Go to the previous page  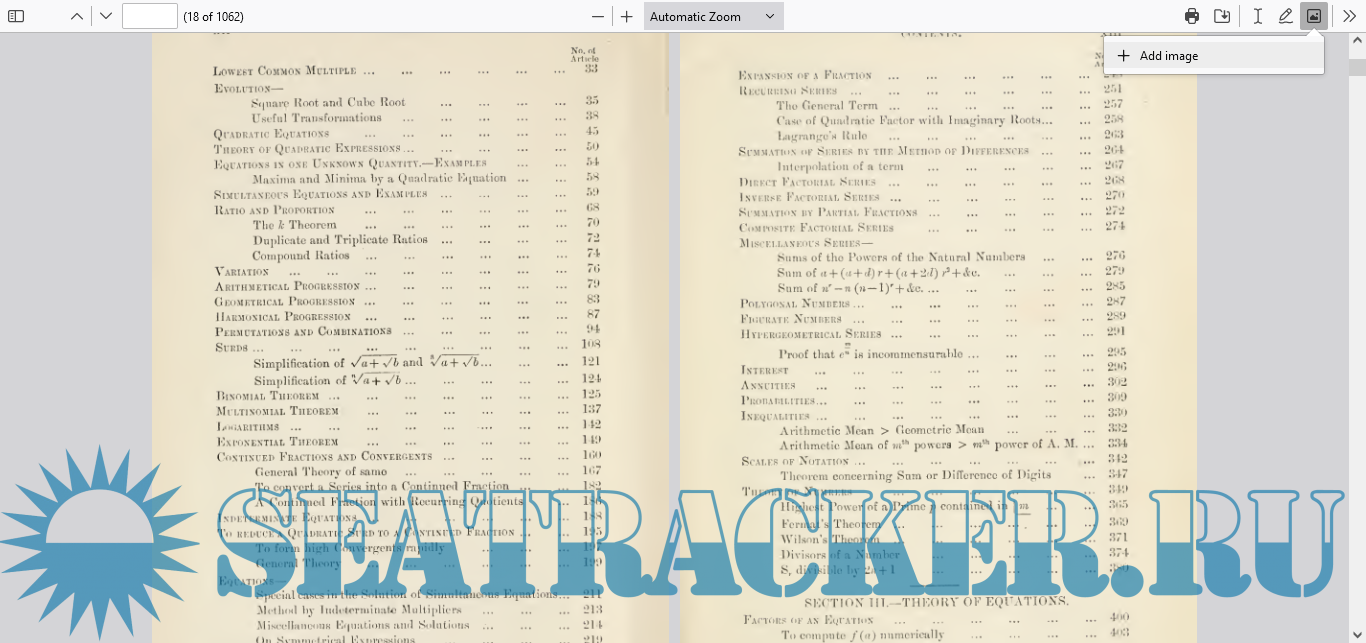coord(77,16)
